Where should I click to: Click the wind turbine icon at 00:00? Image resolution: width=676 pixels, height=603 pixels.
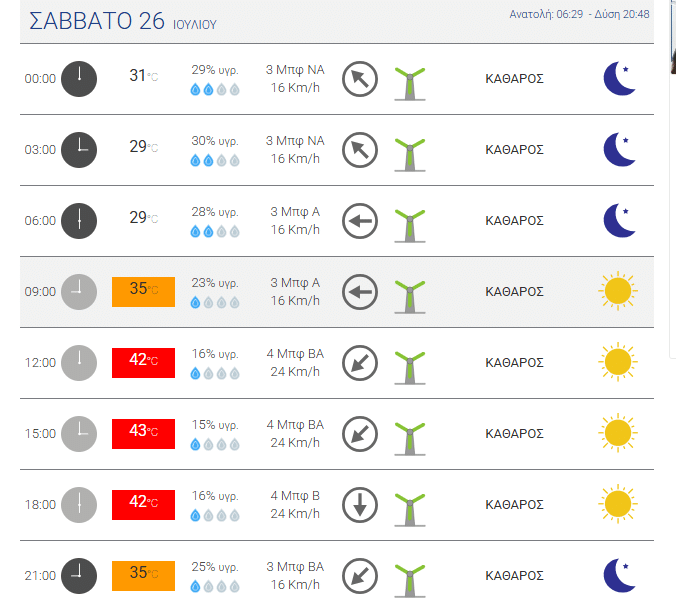410,84
